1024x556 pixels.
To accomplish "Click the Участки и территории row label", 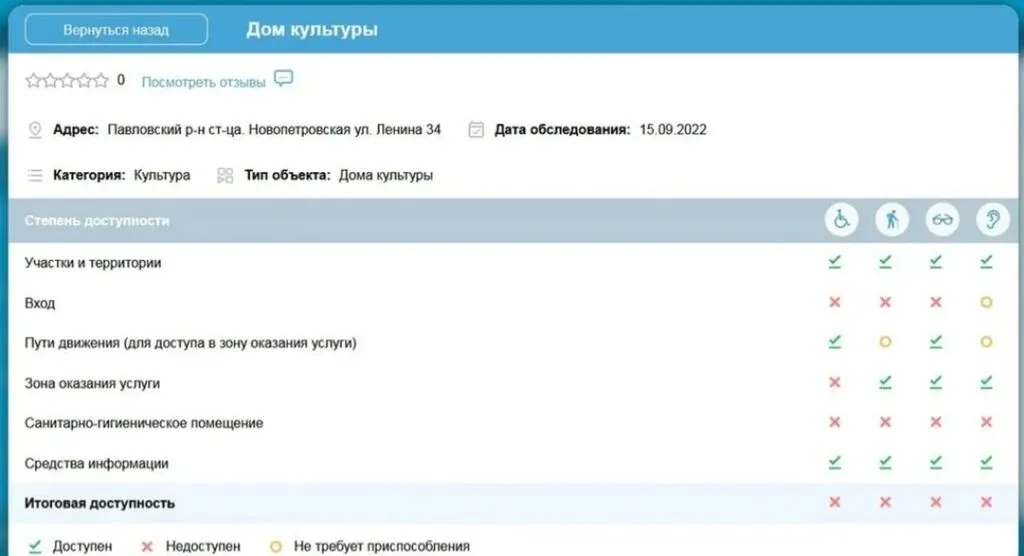I will click(x=93, y=263).
